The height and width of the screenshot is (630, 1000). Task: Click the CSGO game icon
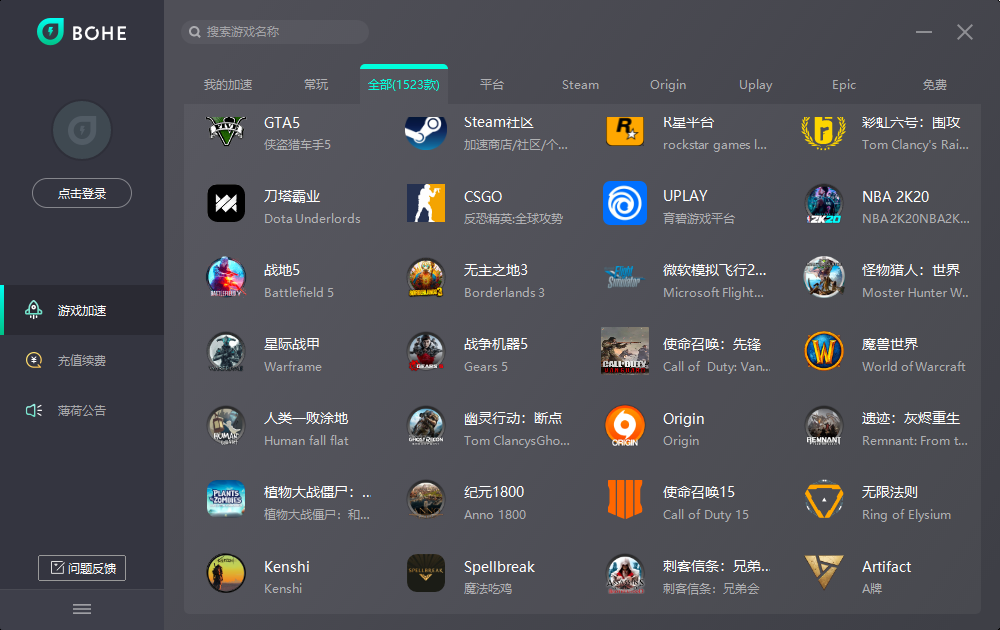425,203
